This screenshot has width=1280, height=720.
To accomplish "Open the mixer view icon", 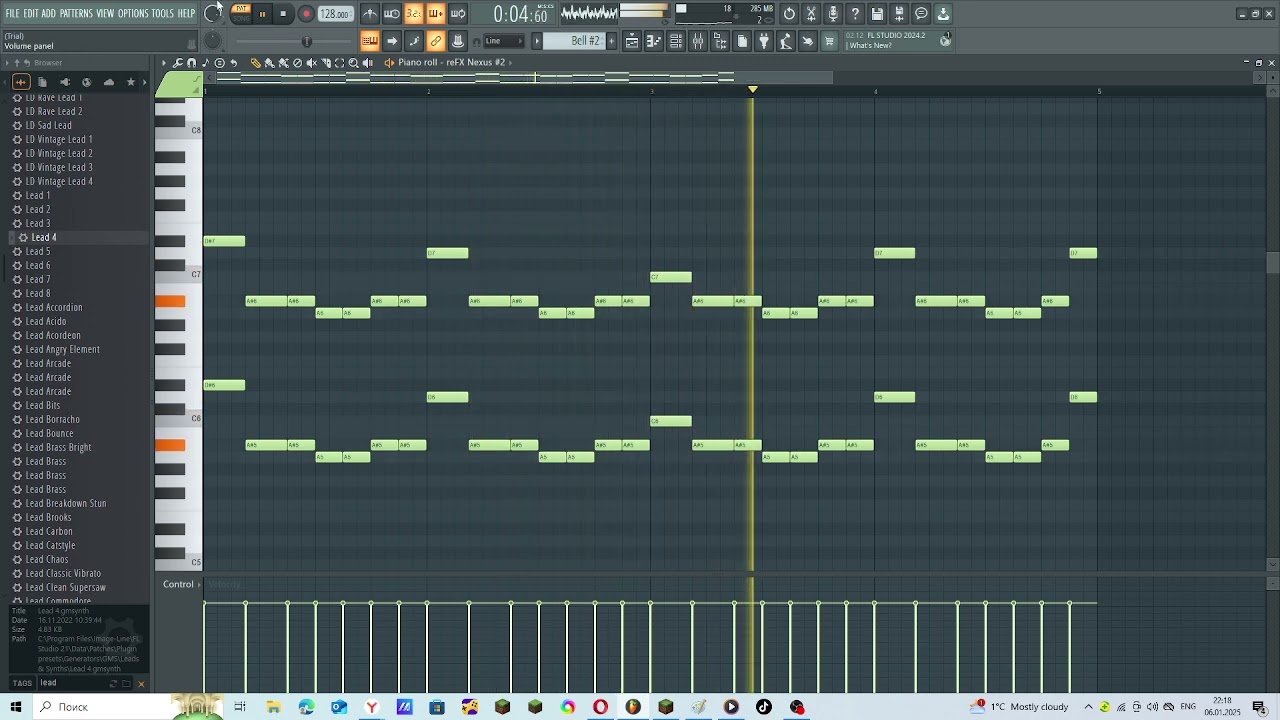I will [698, 41].
